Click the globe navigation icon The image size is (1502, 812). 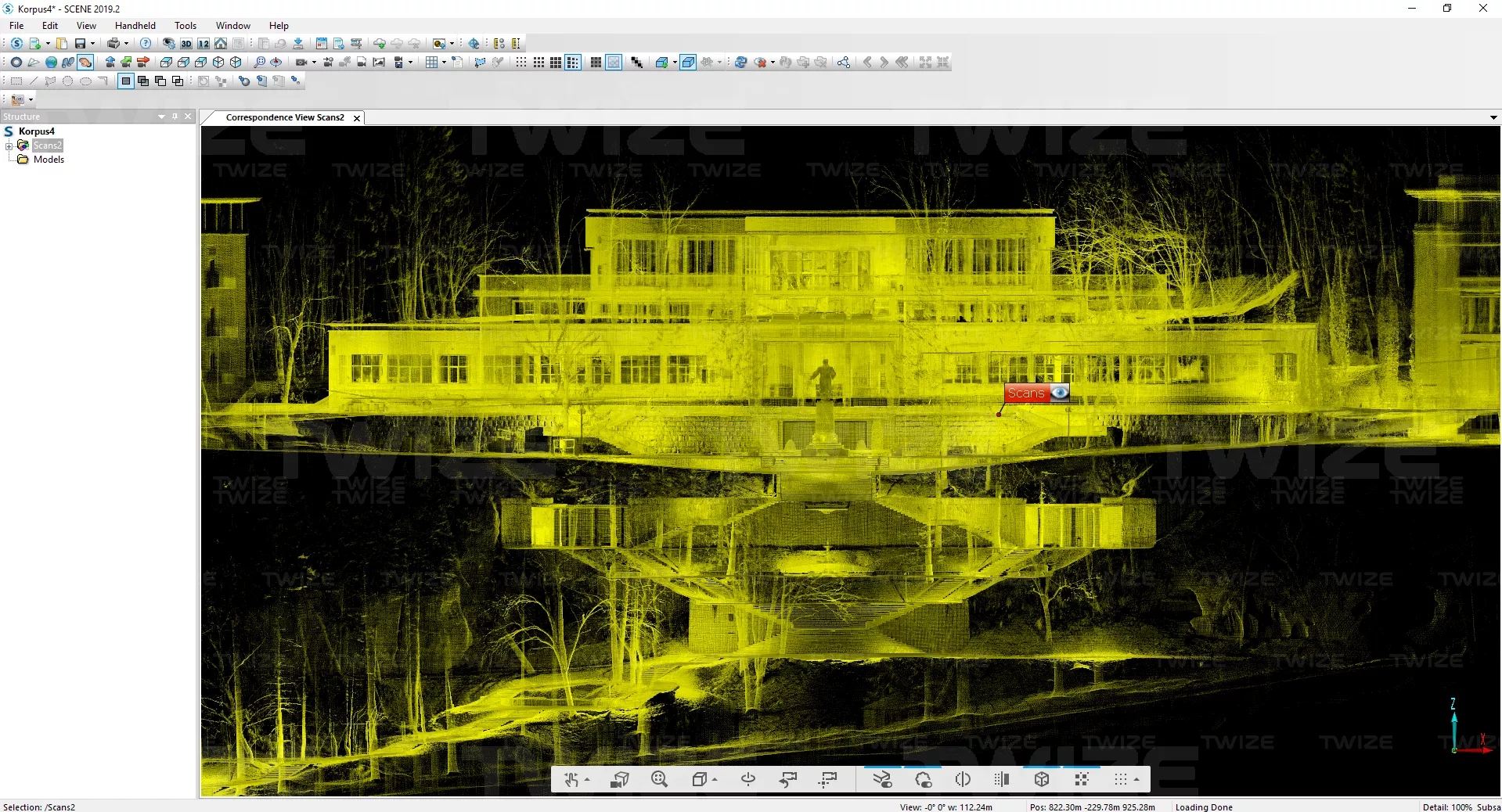(51, 63)
